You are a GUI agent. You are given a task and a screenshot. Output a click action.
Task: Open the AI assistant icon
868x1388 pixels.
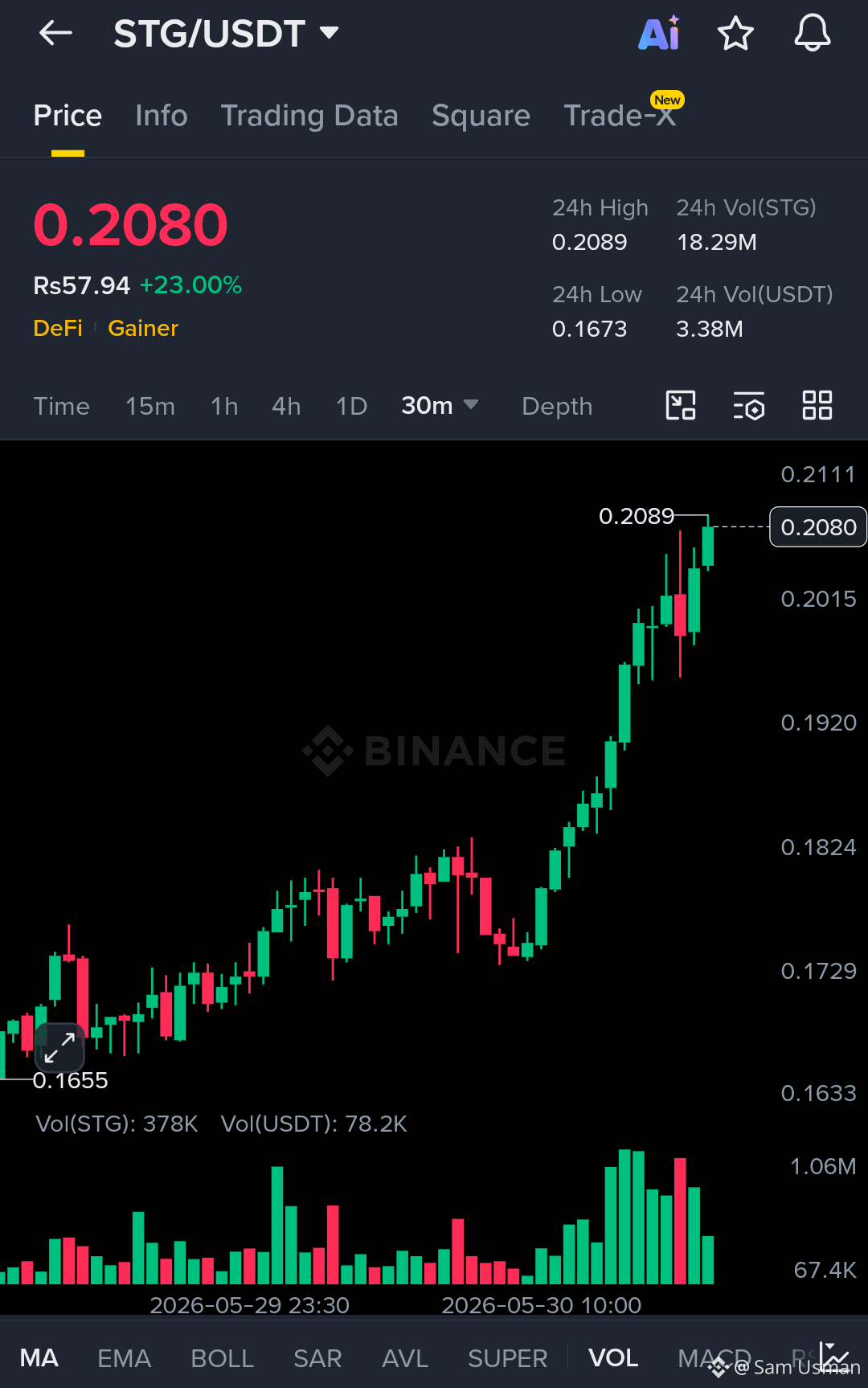click(x=659, y=33)
